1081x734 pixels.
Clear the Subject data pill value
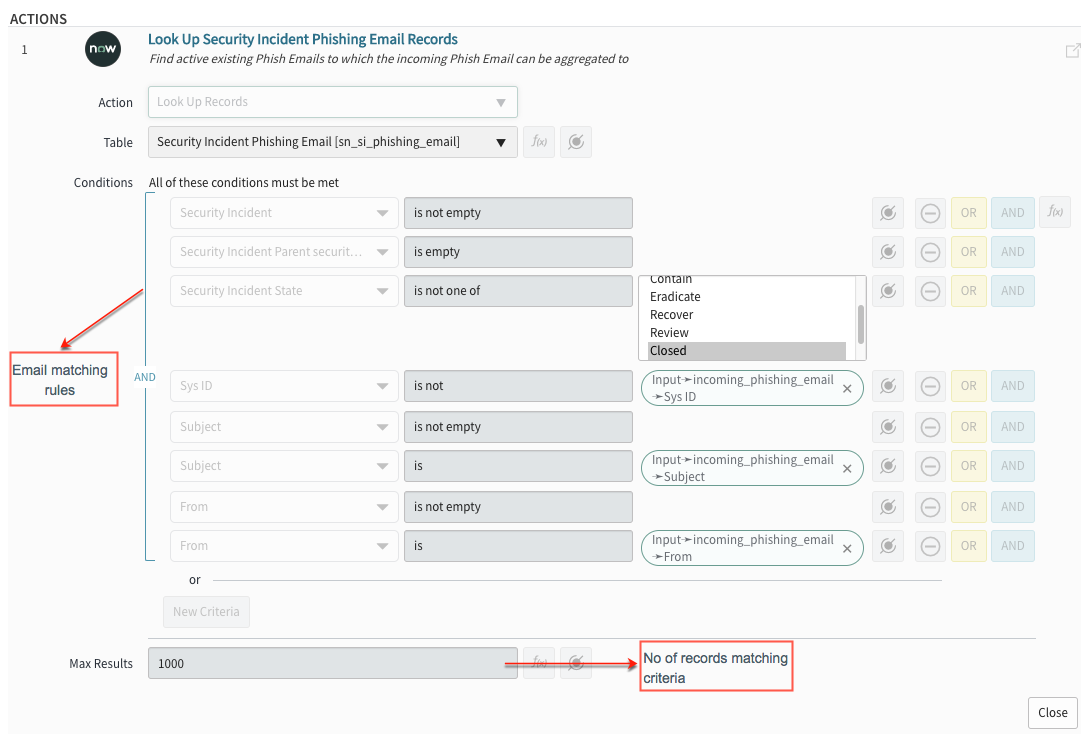pyautogui.click(x=847, y=469)
